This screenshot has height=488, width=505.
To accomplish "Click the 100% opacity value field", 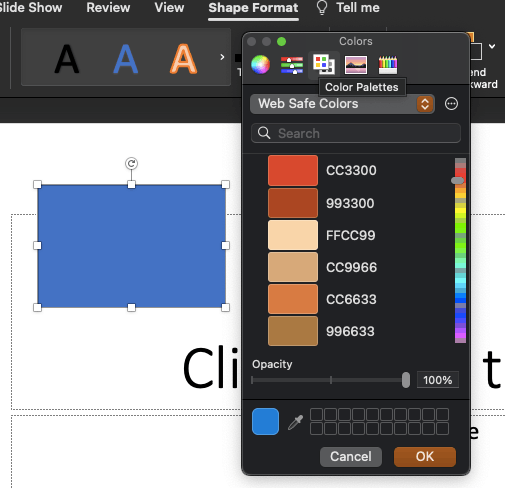I will (438, 380).
